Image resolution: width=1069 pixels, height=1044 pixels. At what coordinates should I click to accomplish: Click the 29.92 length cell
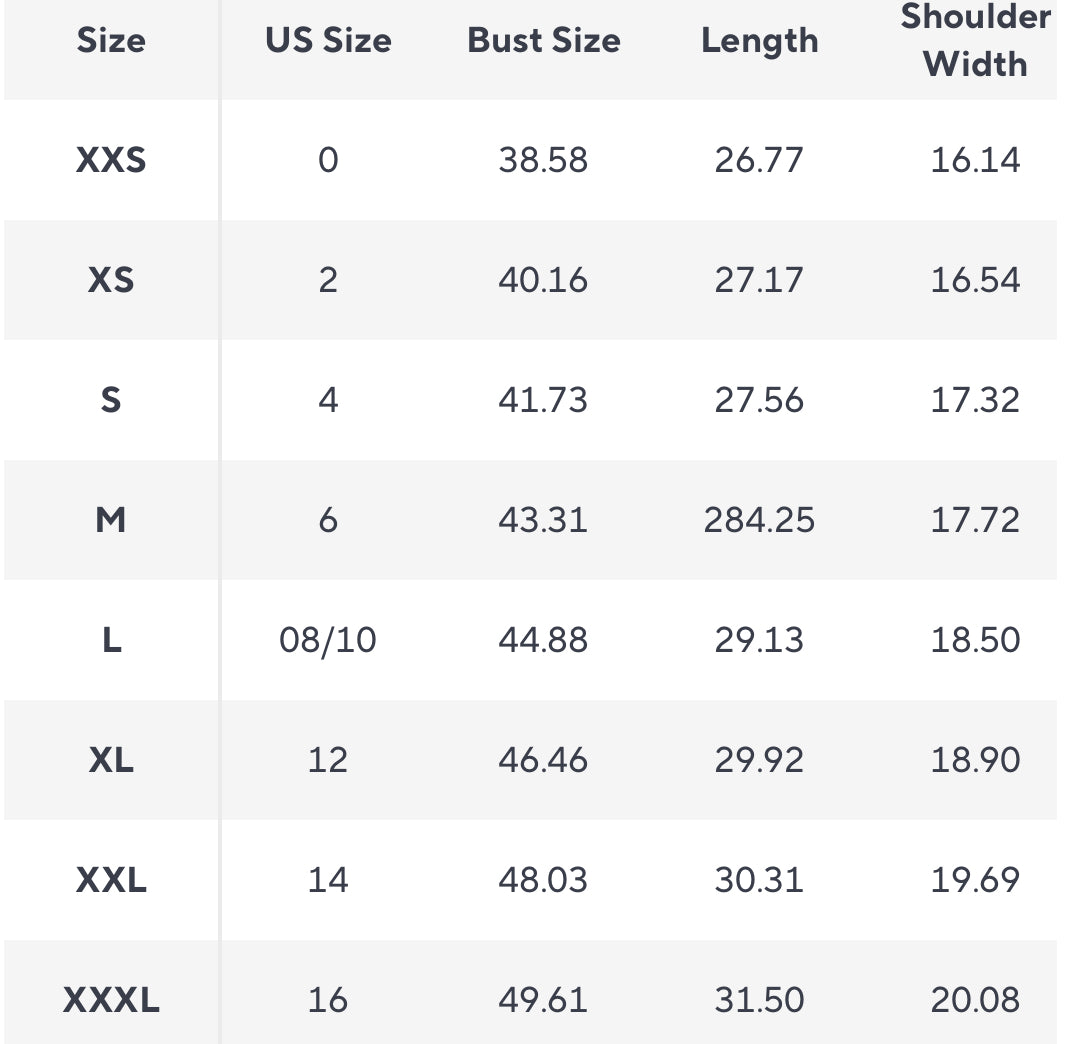pos(759,760)
